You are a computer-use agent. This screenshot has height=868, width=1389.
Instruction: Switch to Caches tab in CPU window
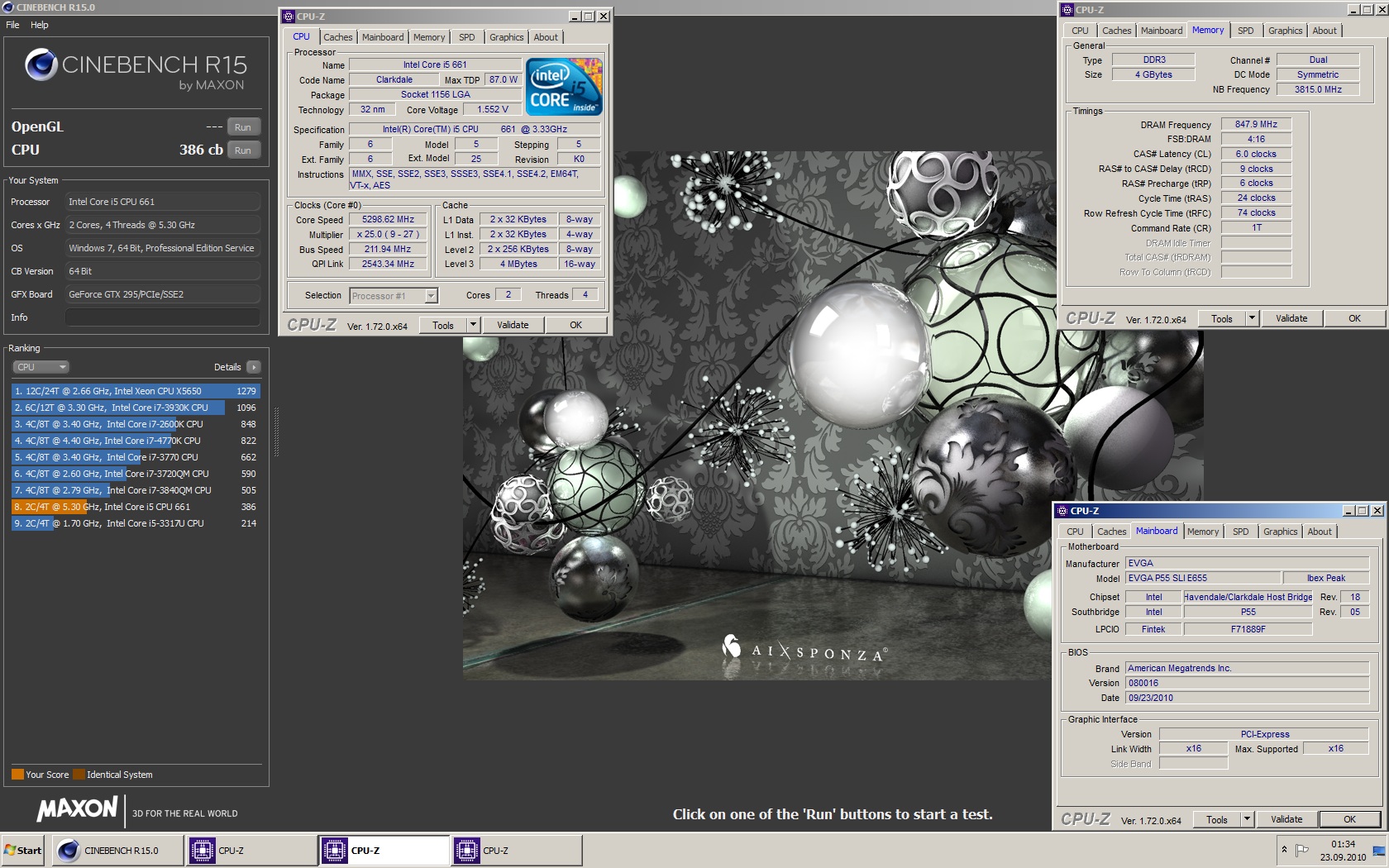pos(337,37)
